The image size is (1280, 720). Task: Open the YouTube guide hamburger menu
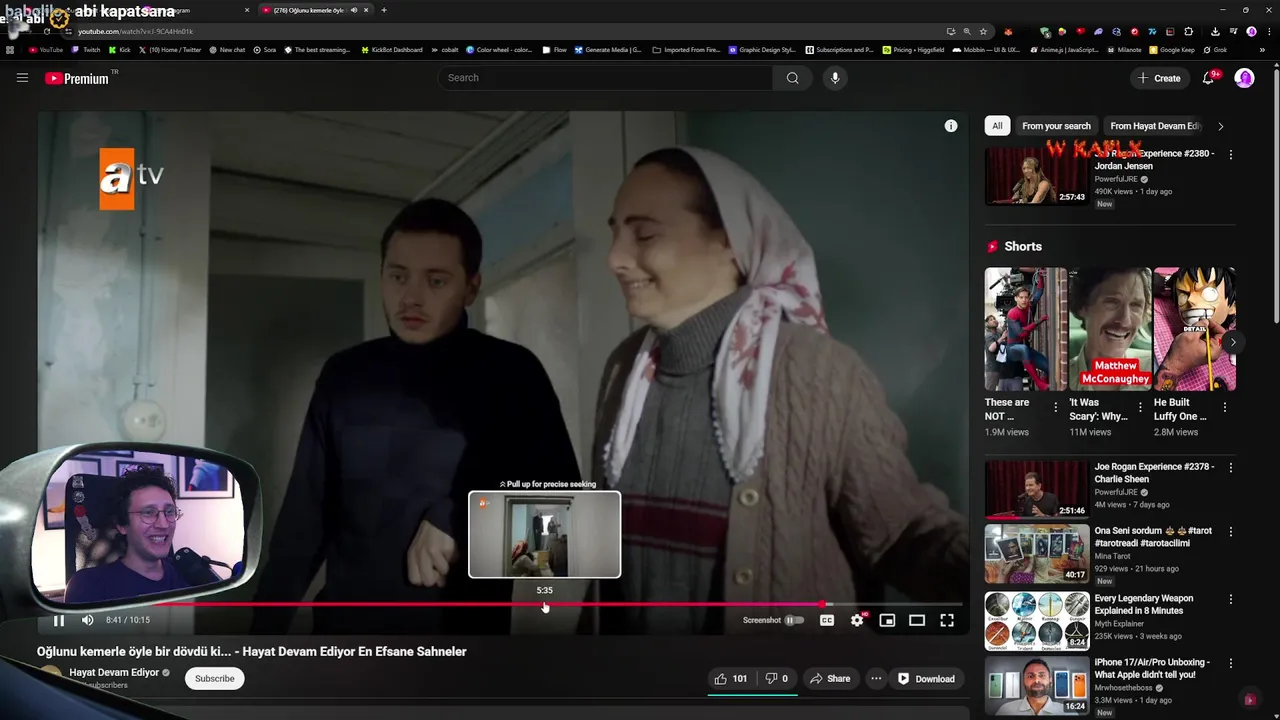point(22,78)
